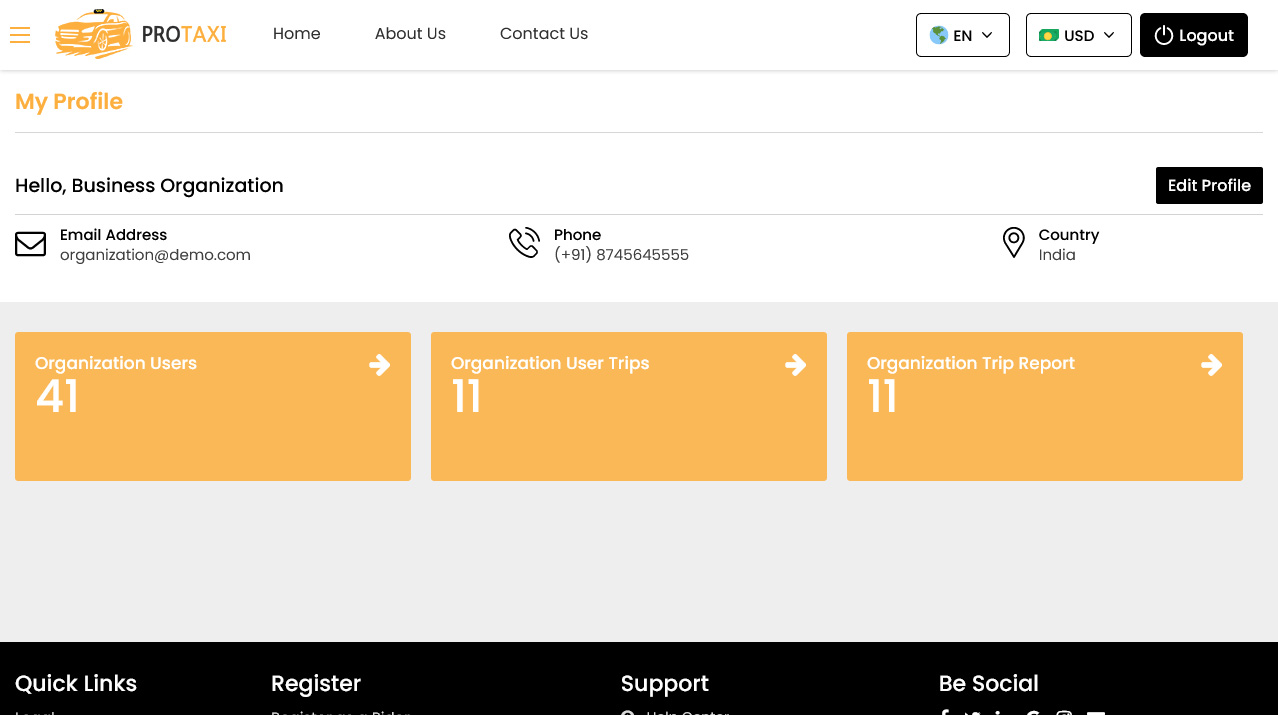The image size is (1278, 715).
Task: Click the Quick Links footer heading
Action: (x=76, y=683)
